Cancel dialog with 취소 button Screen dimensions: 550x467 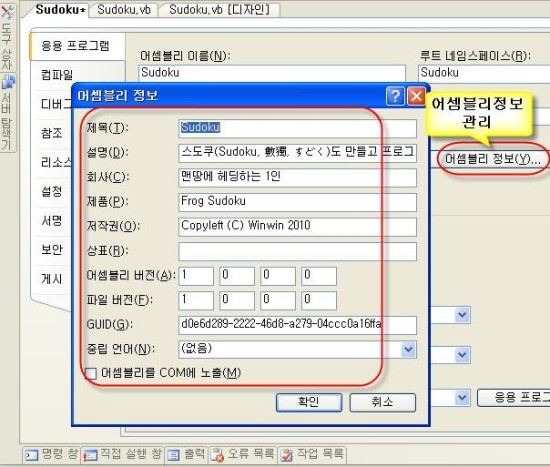click(383, 402)
